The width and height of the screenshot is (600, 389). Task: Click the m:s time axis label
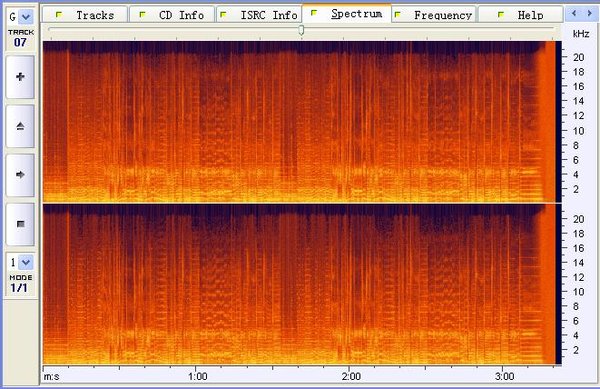(x=52, y=377)
